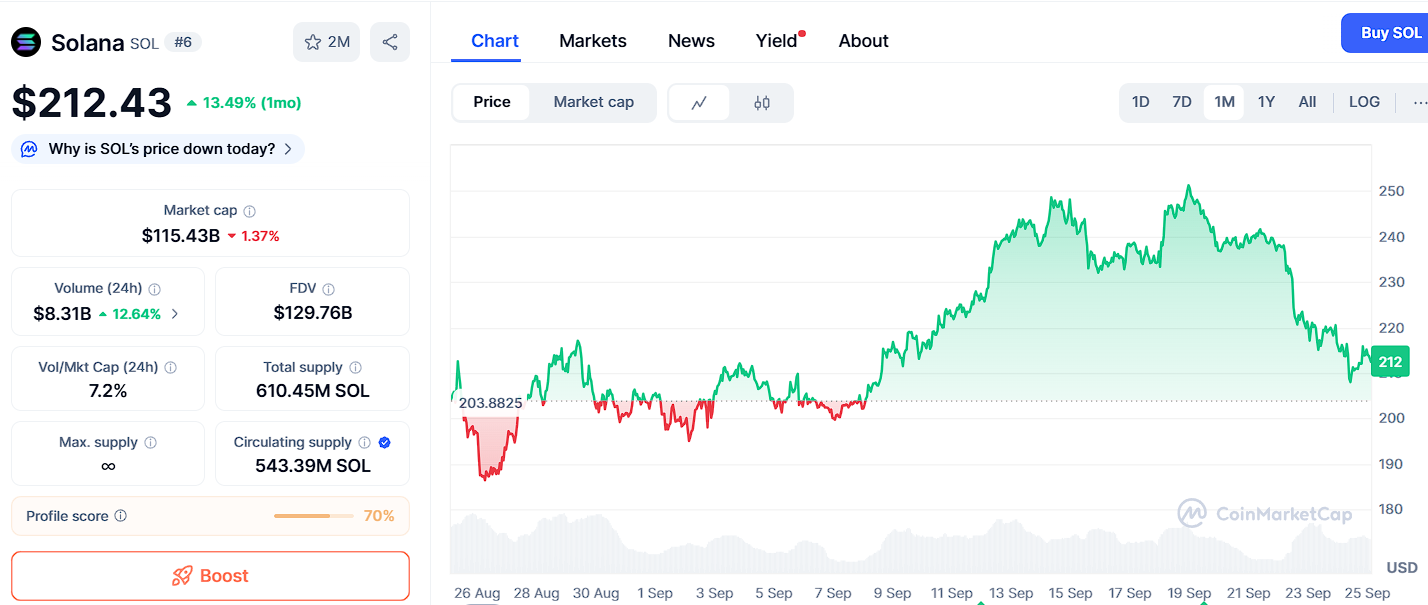Click the info icon next to Circulating supply
1428x605 pixels.
(365, 442)
